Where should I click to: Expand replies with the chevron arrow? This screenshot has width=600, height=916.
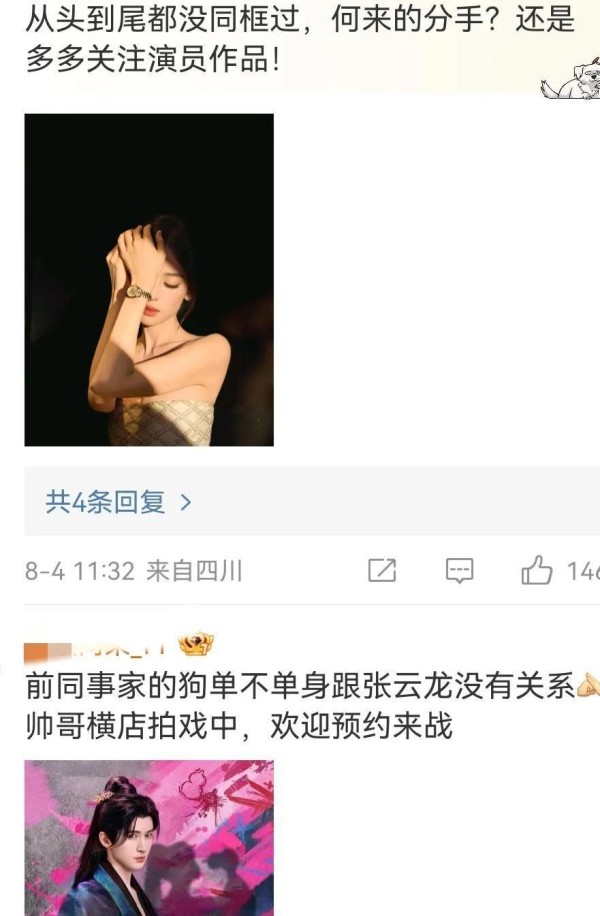[x=186, y=502]
